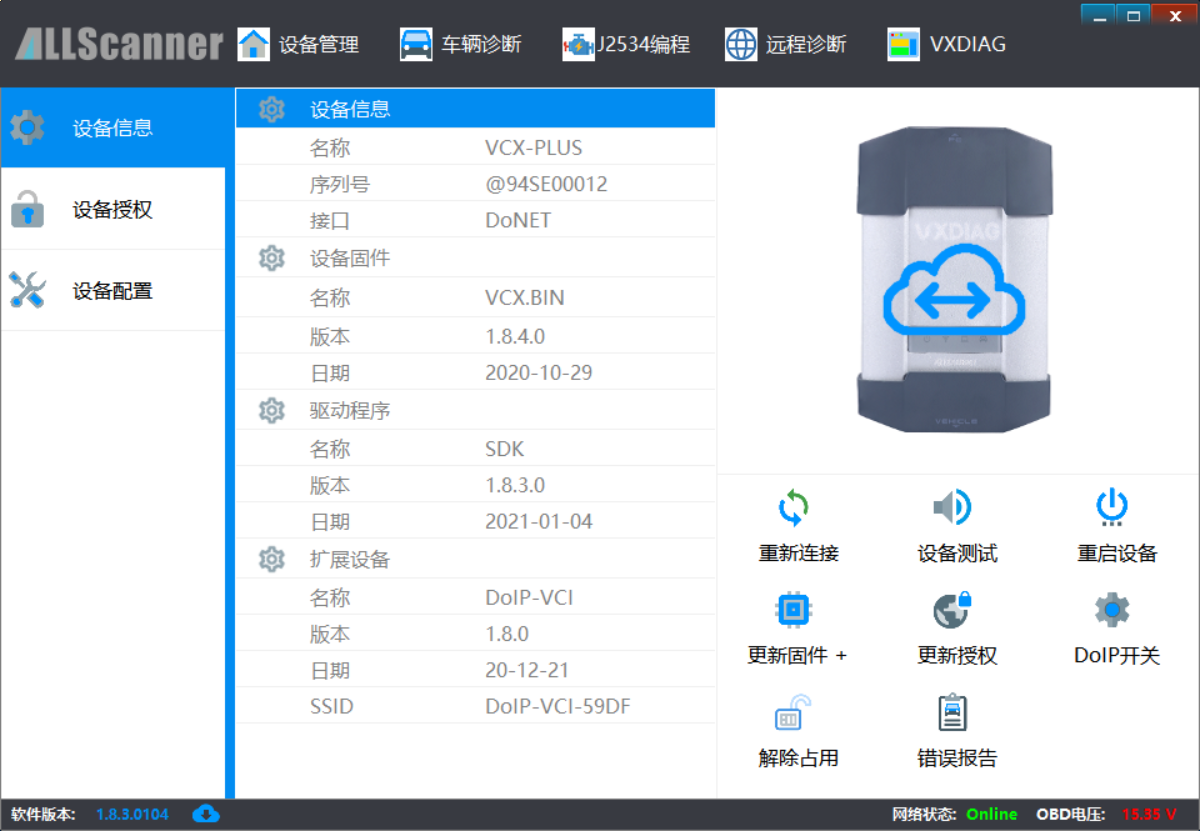Click the firmware date 2020-10-29
The width and height of the screenshot is (1200, 831).
539,372
